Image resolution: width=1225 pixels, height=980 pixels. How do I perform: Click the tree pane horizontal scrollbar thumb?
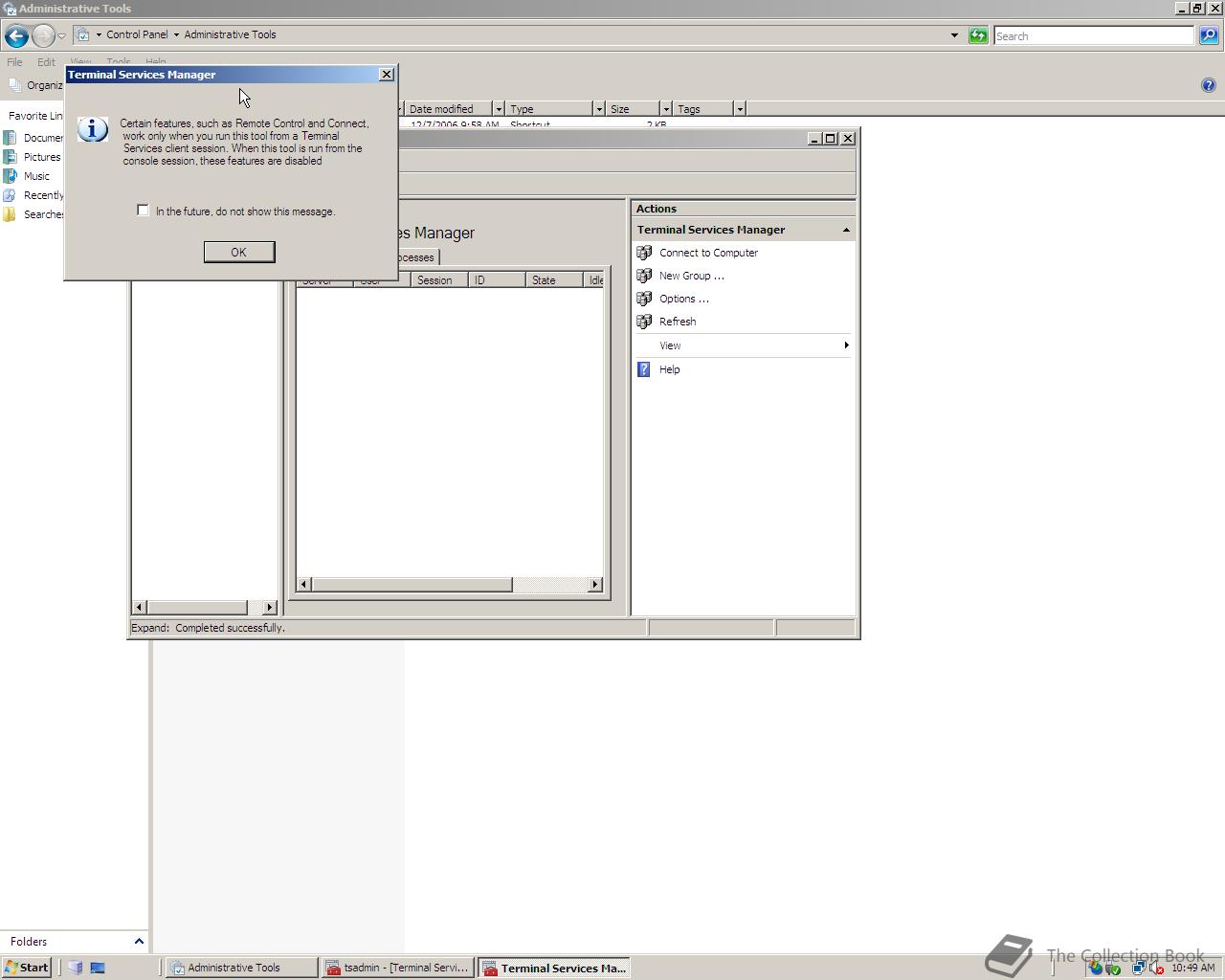click(197, 608)
